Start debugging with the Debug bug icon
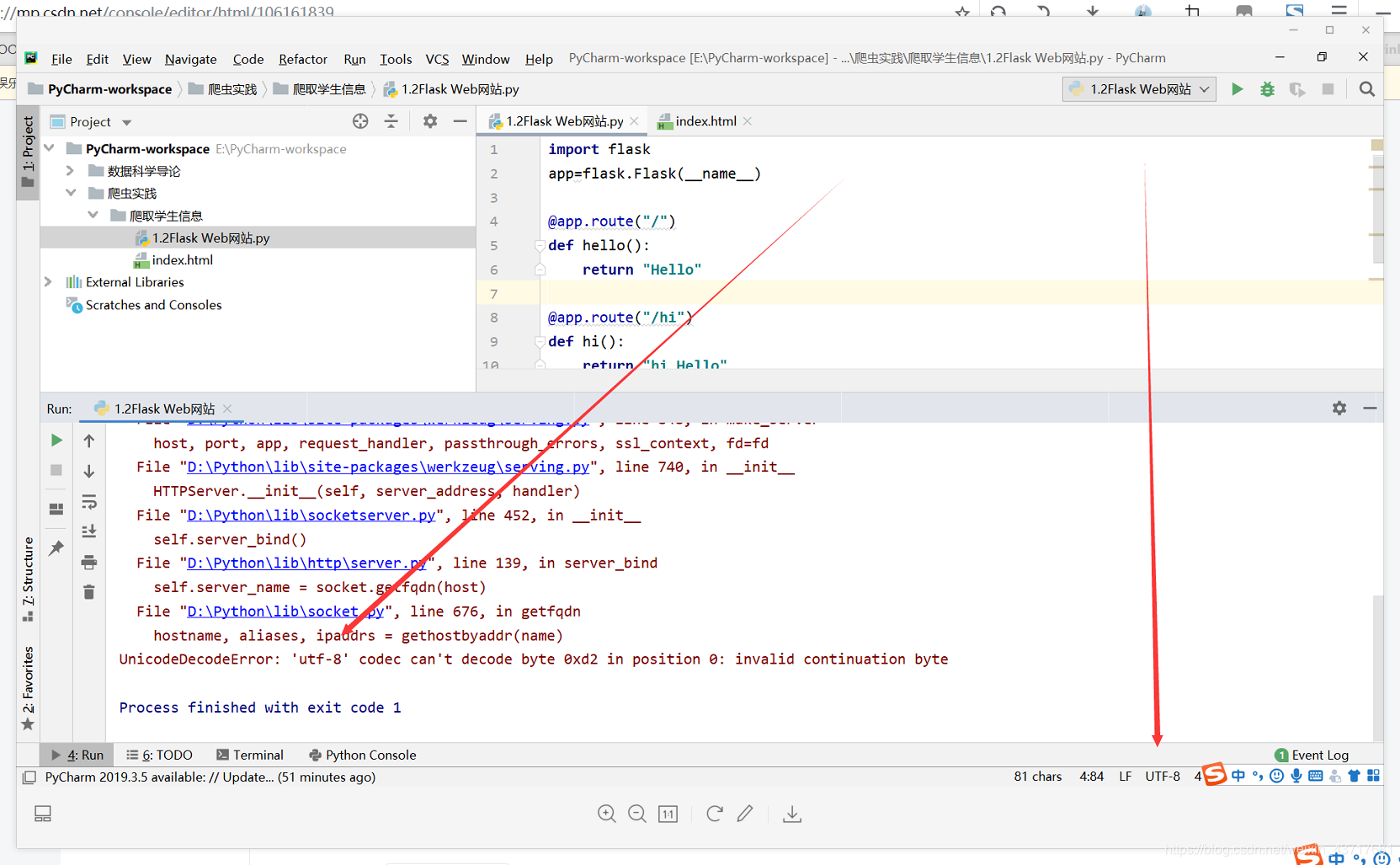1400x865 pixels. 1267,88
